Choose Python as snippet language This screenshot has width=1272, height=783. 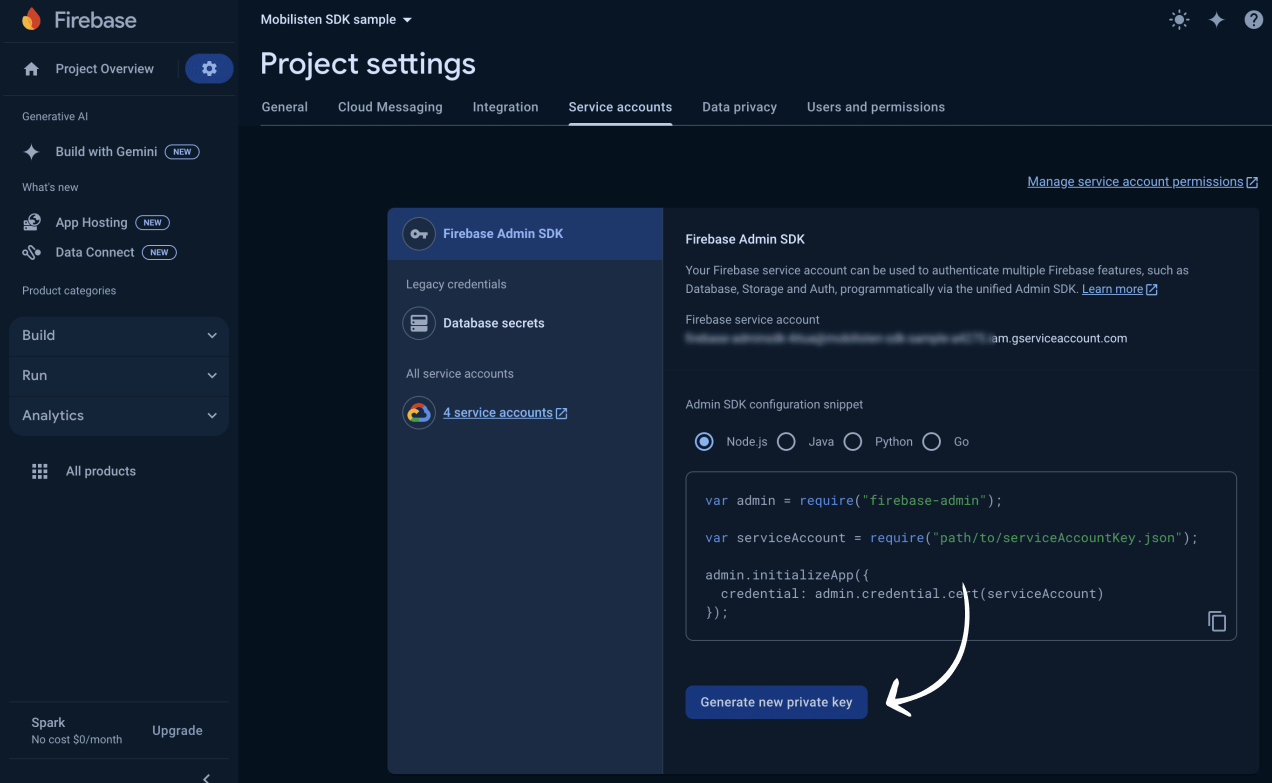tap(852, 442)
